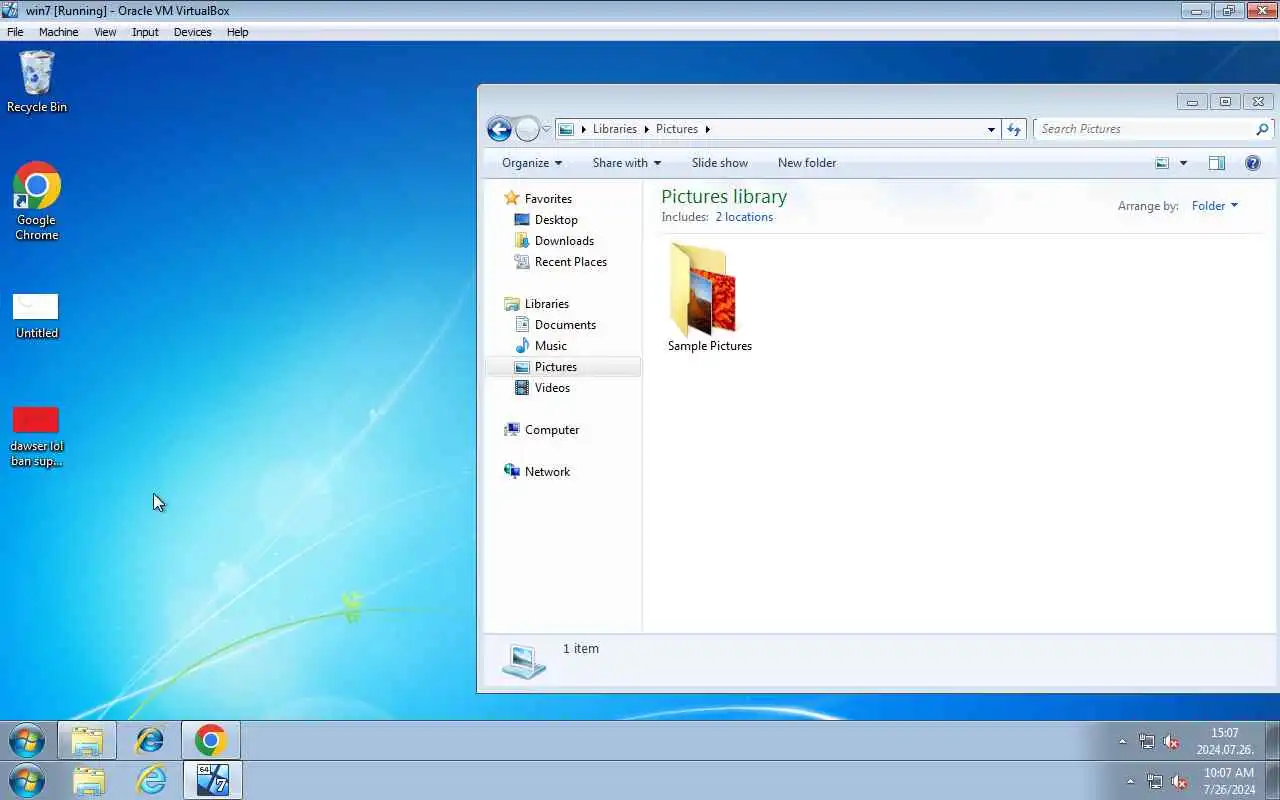Screen dimensions: 1280x800
Task: Open Videos library
Action: pyautogui.click(x=542, y=388)
